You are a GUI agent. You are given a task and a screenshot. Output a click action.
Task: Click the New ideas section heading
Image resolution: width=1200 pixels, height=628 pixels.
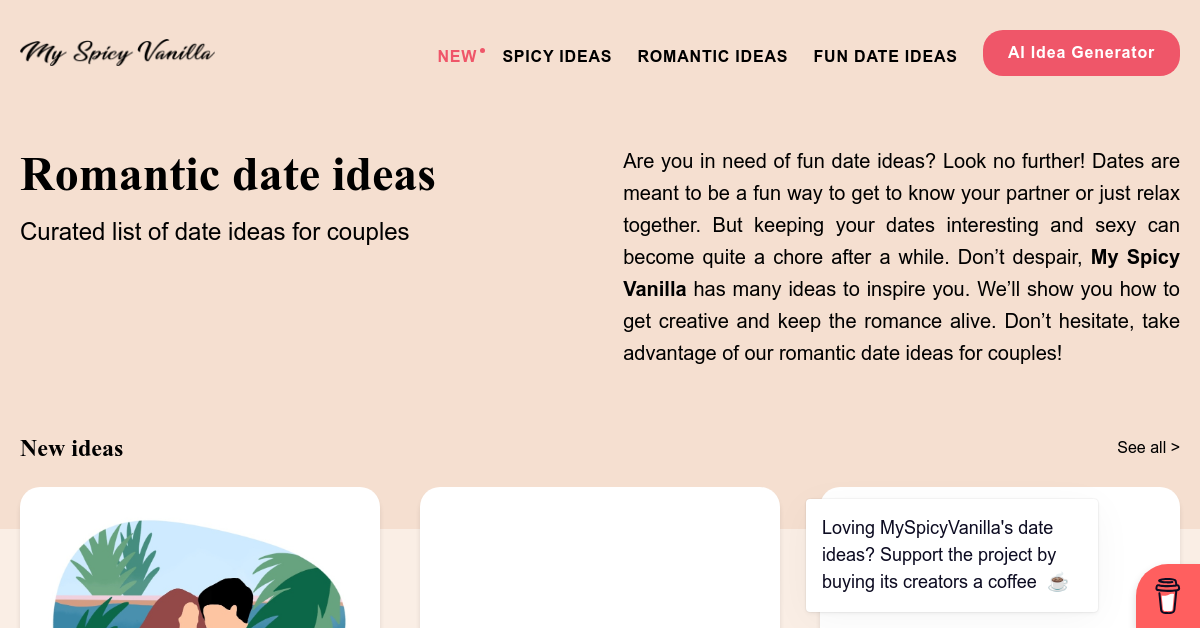(71, 448)
